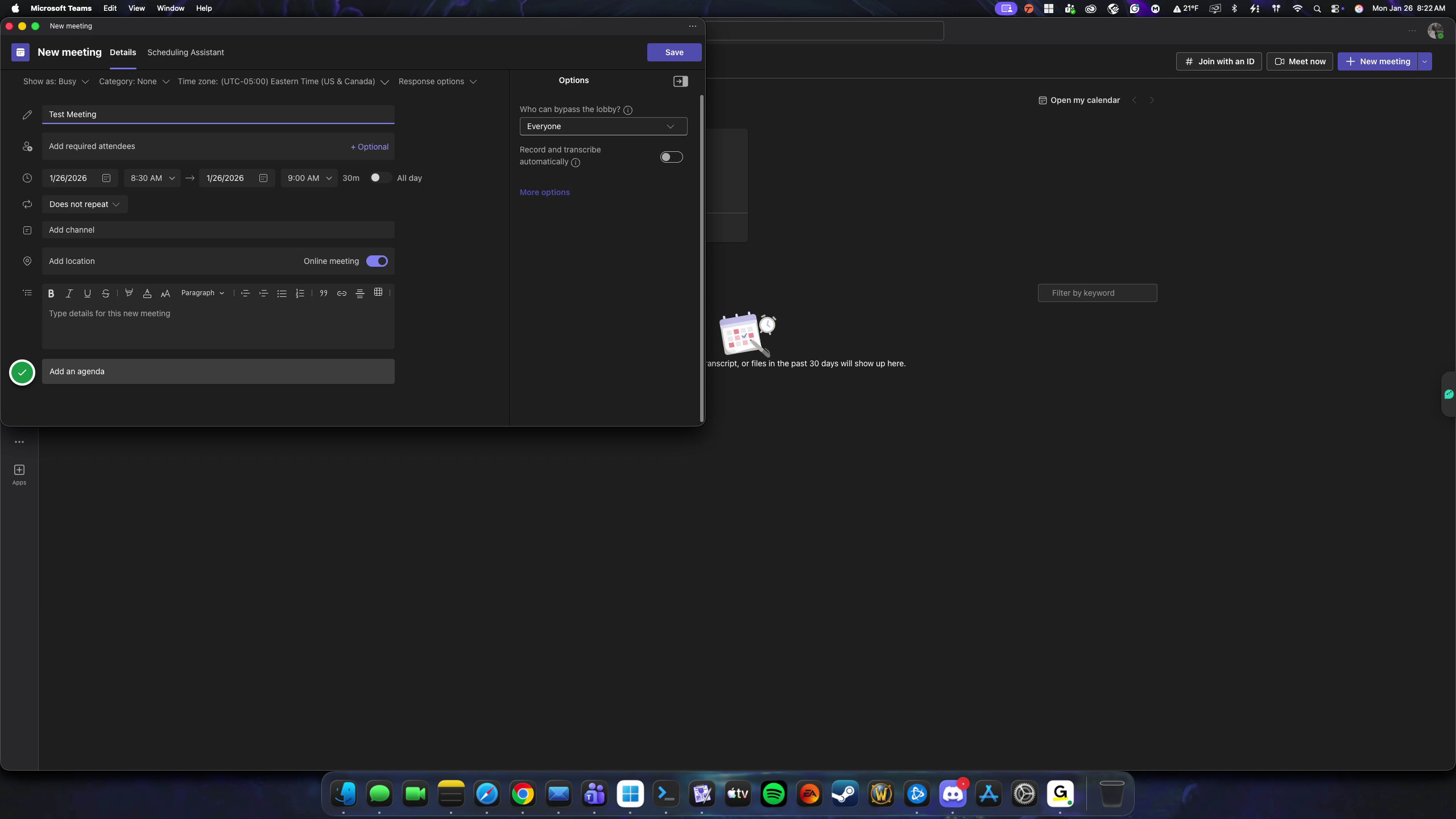Insert a quote block
Image resolution: width=1456 pixels, height=819 pixels.
click(x=324, y=293)
